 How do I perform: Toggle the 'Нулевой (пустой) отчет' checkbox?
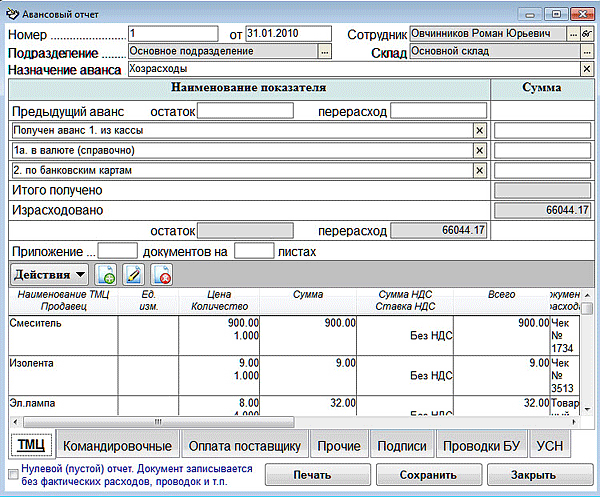pos(13,475)
